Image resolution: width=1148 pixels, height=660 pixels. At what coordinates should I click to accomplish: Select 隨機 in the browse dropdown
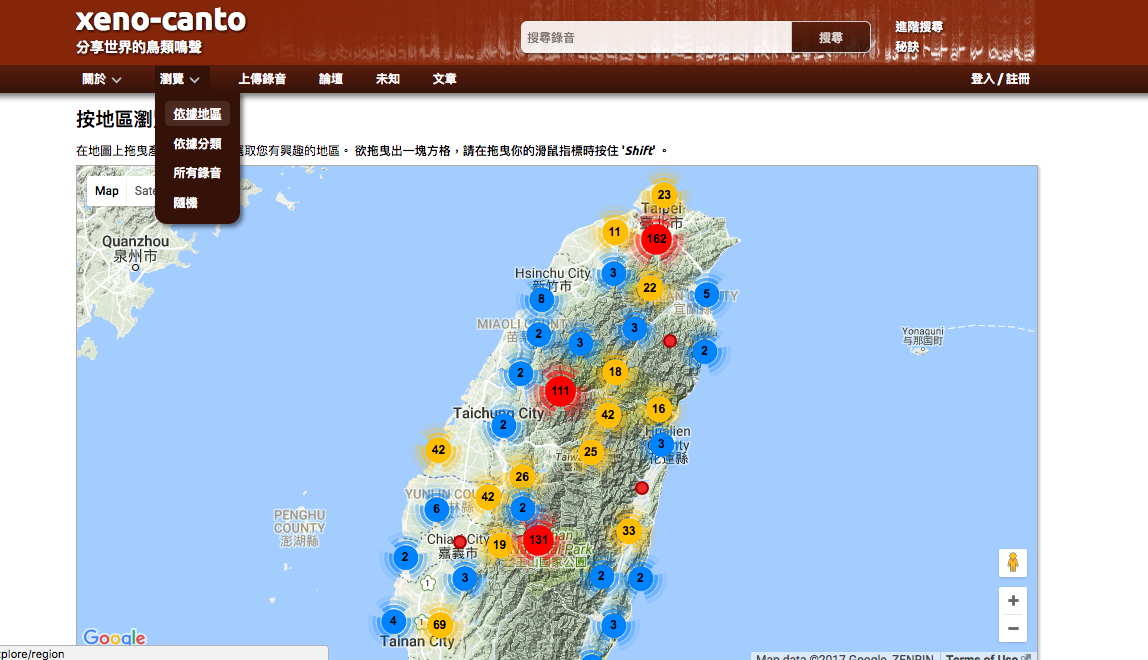pyautogui.click(x=185, y=203)
